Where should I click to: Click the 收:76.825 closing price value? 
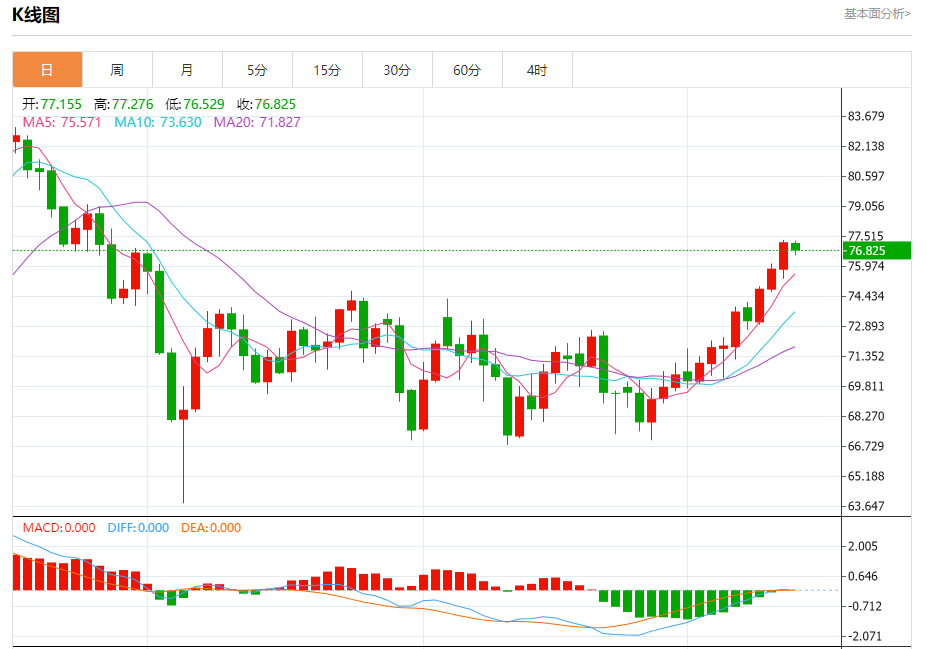[267, 104]
